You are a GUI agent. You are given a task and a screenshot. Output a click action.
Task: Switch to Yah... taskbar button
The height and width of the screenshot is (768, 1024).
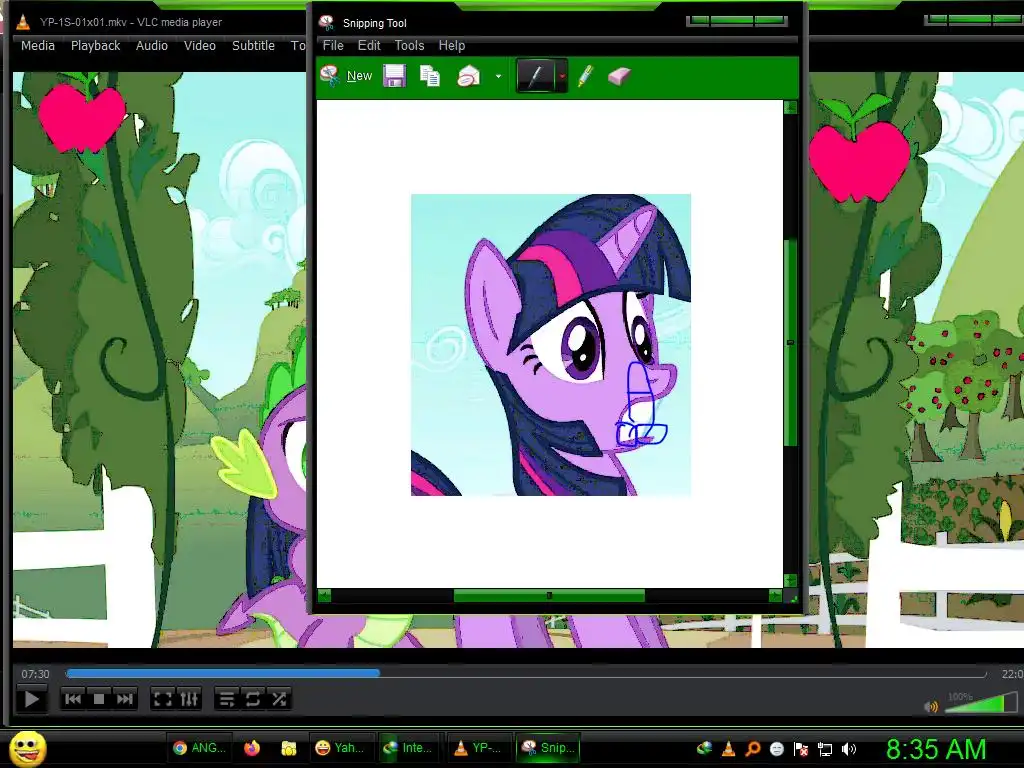click(x=340, y=748)
